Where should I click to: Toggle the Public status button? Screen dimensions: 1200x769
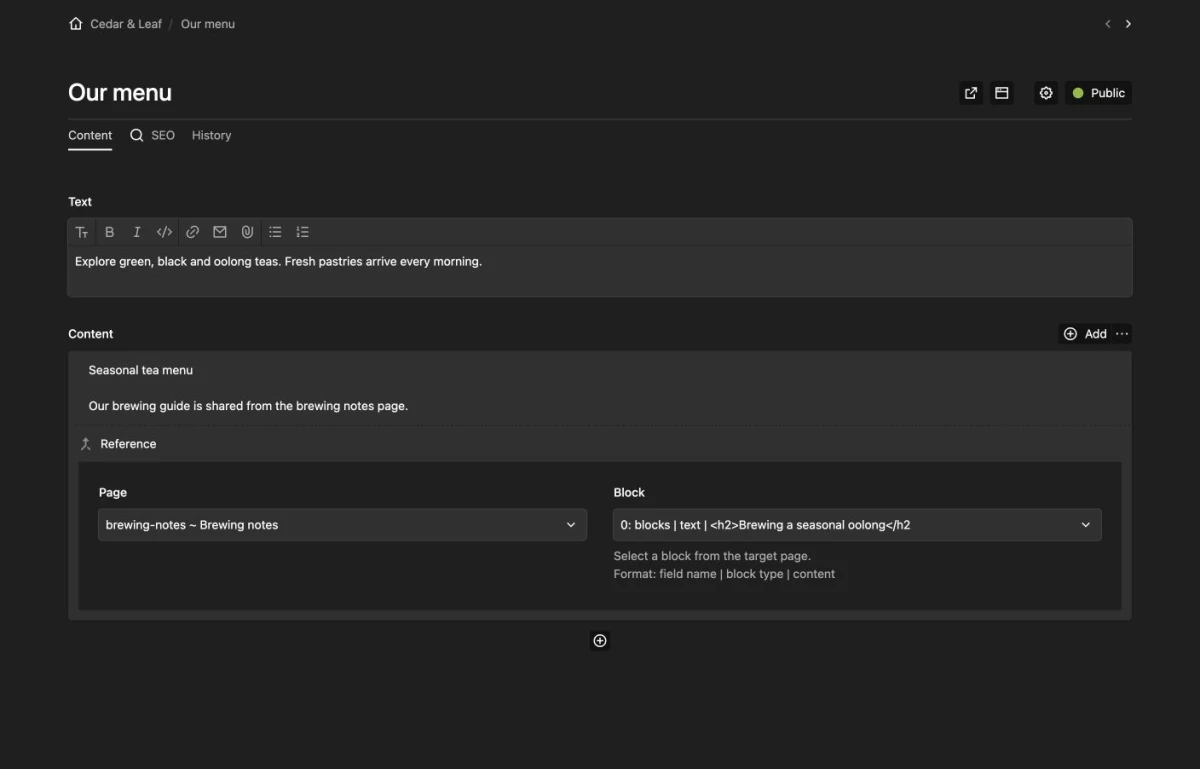(x=1099, y=93)
